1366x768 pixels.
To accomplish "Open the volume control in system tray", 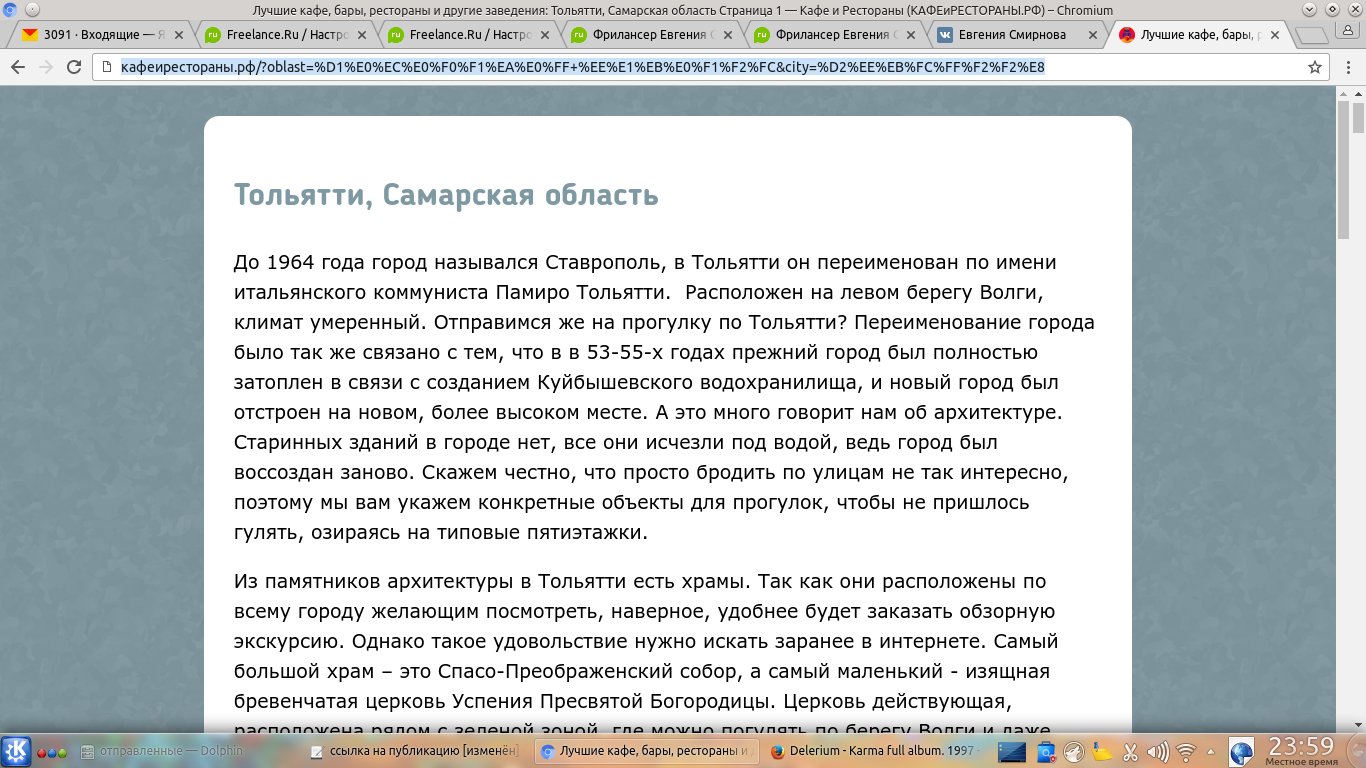I will tap(1159, 752).
